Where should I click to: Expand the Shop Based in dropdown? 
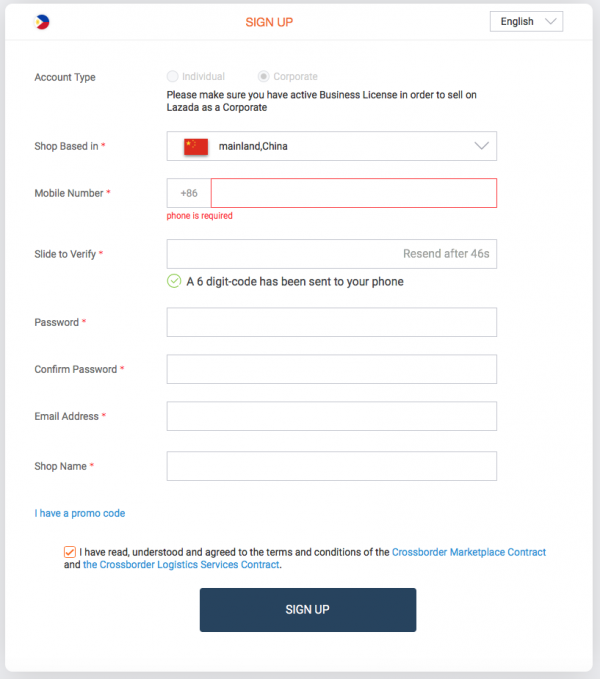coord(332,146)
